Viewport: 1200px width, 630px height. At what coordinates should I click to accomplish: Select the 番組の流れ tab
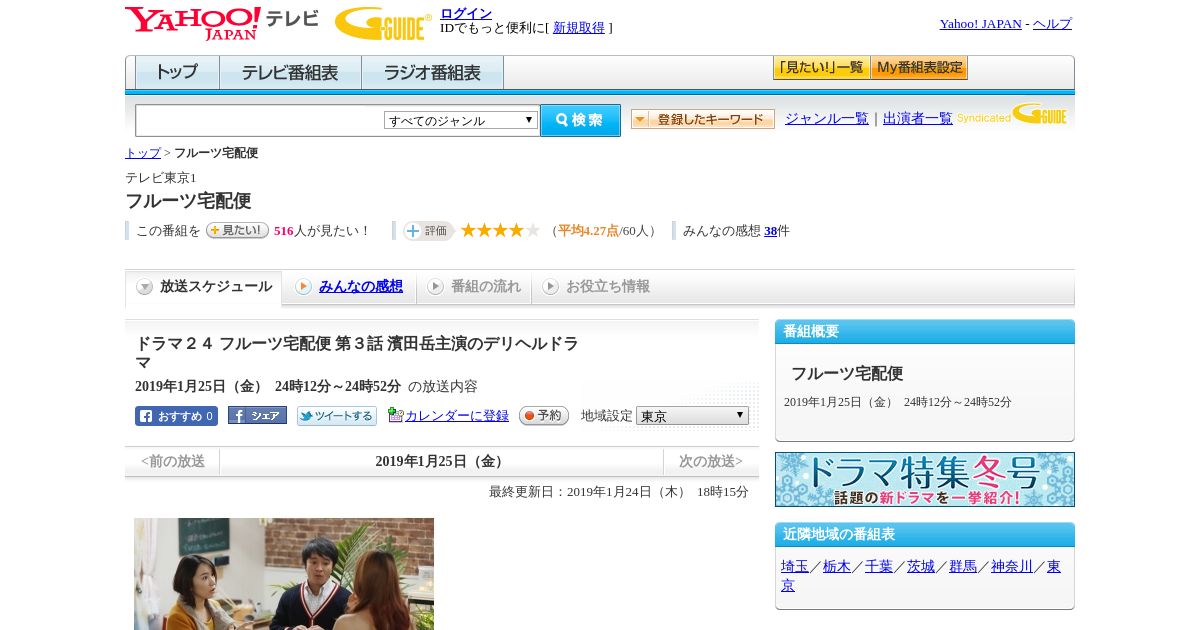tap(474, 287)
